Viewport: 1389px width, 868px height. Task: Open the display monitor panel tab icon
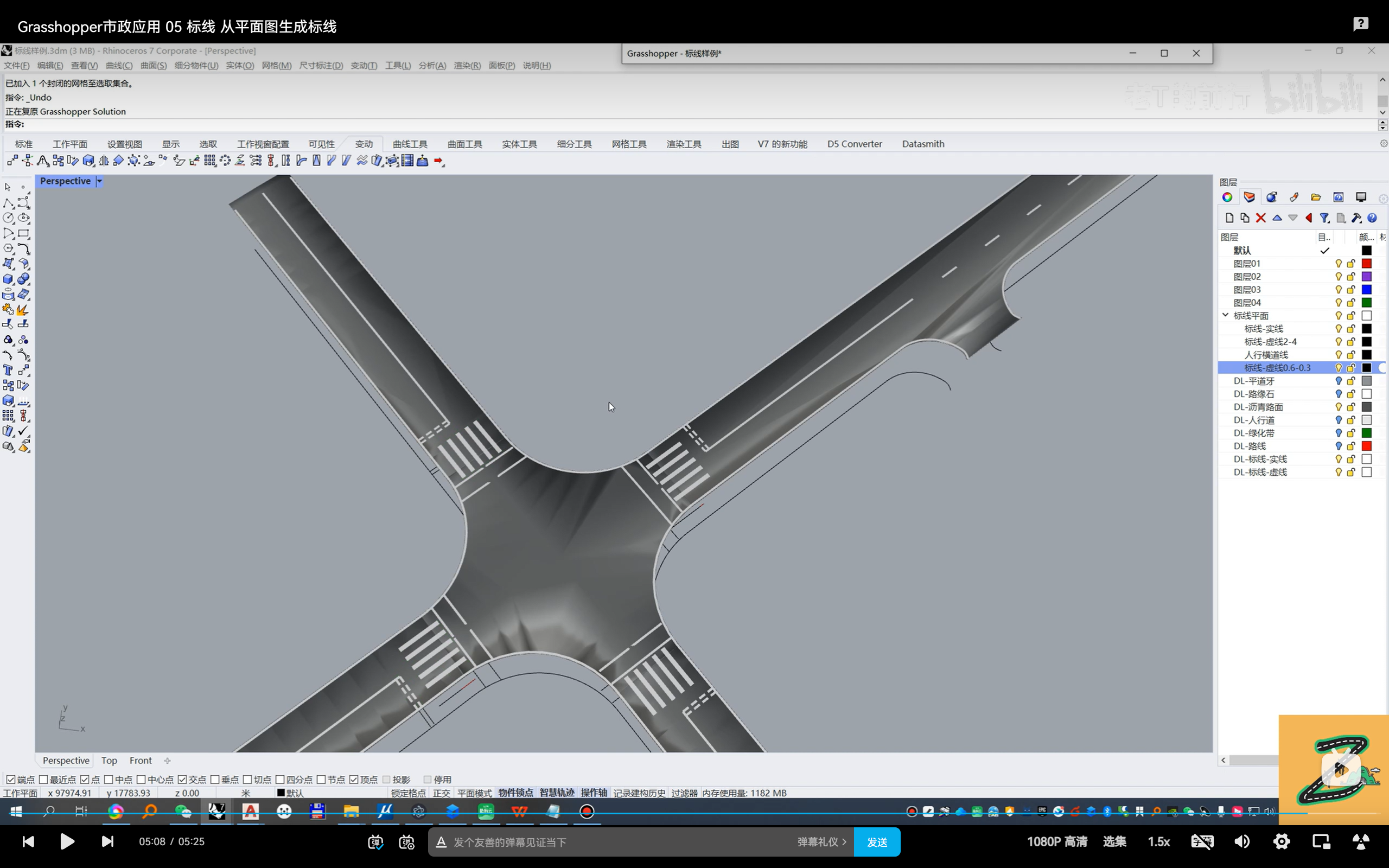coord(1361,197)
